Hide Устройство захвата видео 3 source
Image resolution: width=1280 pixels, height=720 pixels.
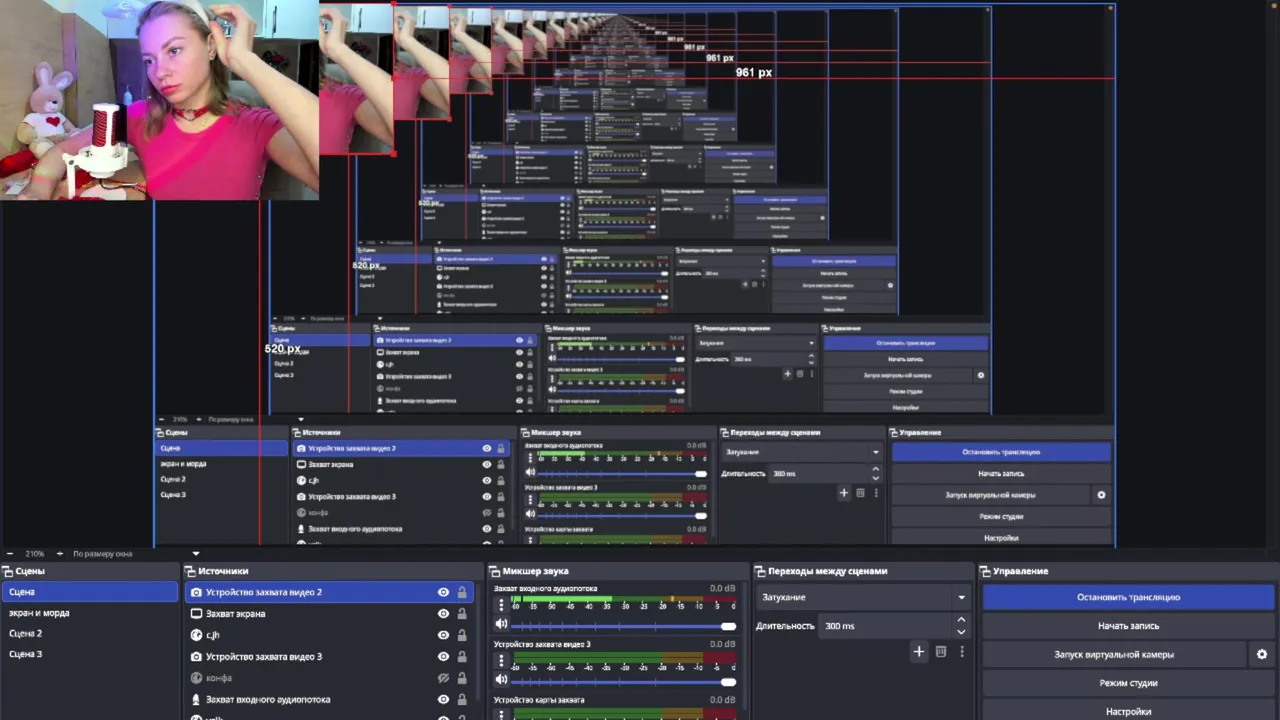click(x=443, y=657)
